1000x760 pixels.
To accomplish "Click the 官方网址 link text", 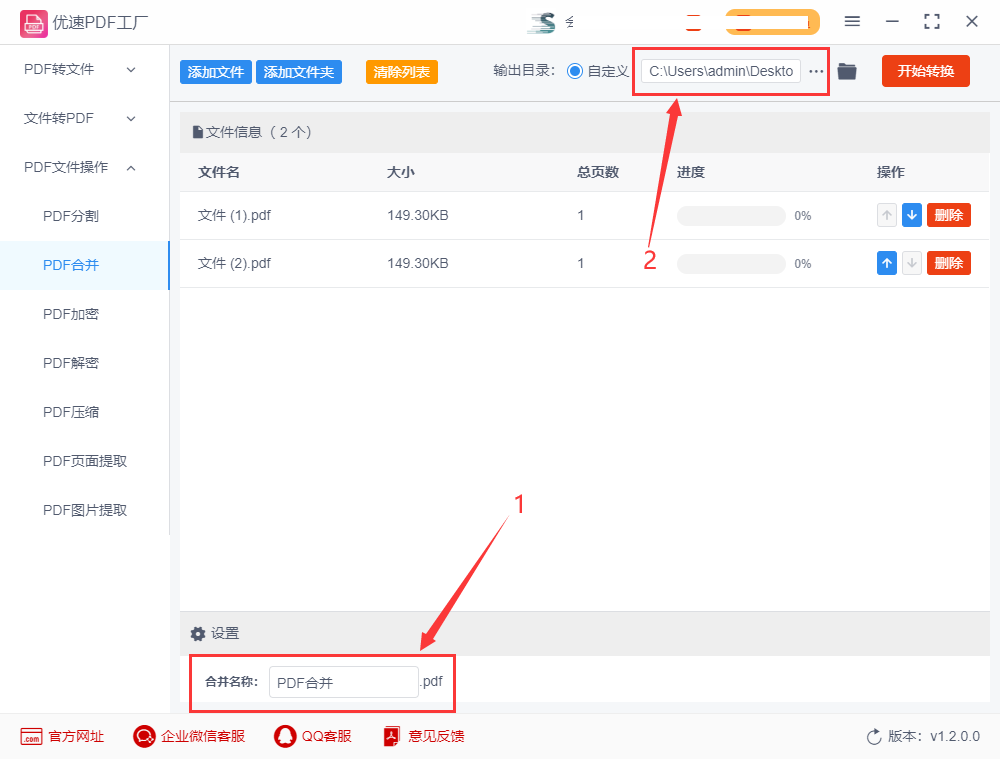I will [x=76, y=736].
